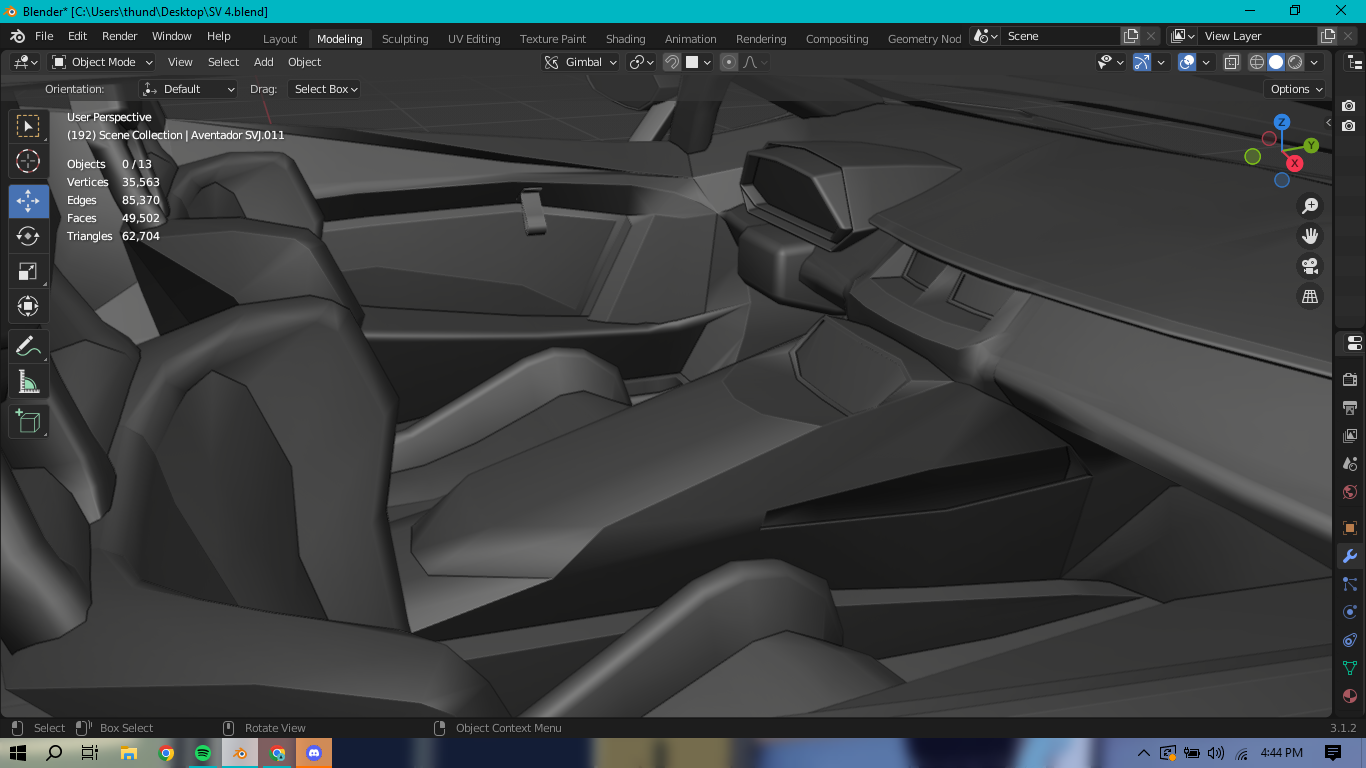Open the Modifier properties wrench tab
This screenshot has height=768, width=1366.
pyautogui.click(x=1350, y=556)
